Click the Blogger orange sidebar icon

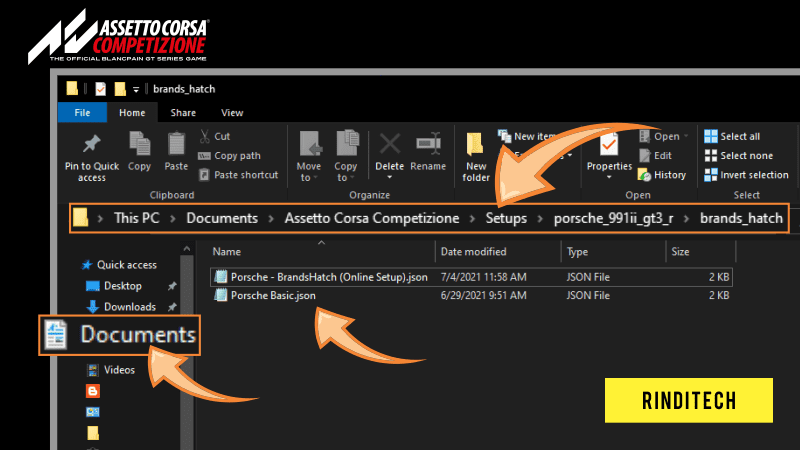pyautogui.click(x=93, y=391)
